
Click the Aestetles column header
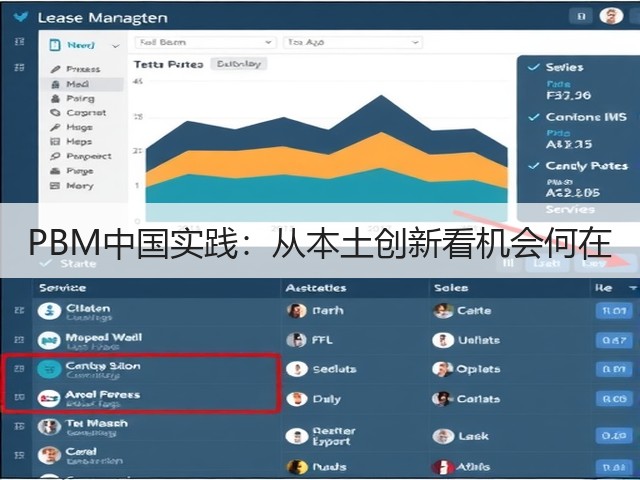point(316,288)
